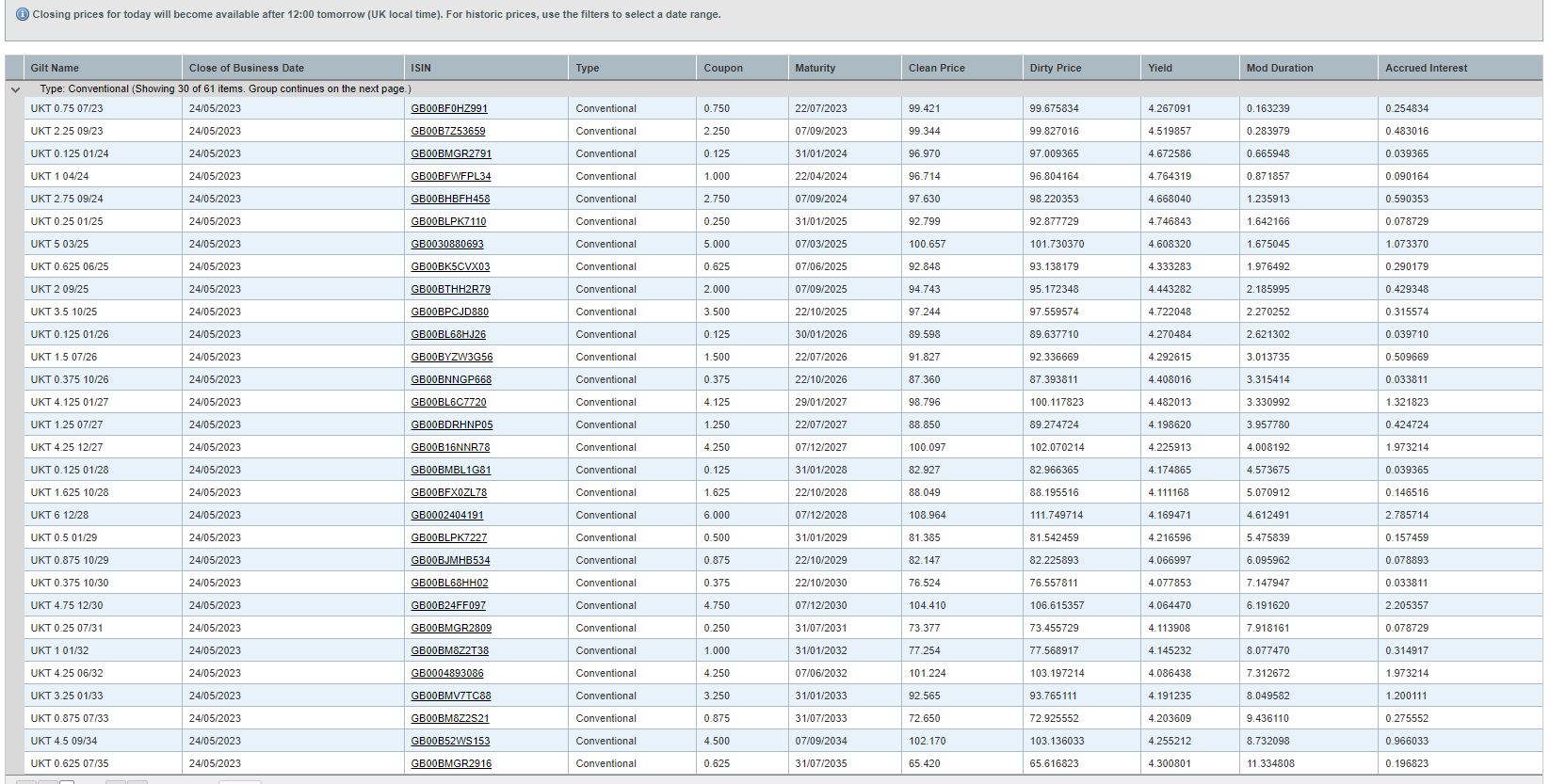Collapse the Type: Conventional group
Image resolution: width=1550 pixels, height=784 pixels.
pyautogui.click(x=15, y=89)
